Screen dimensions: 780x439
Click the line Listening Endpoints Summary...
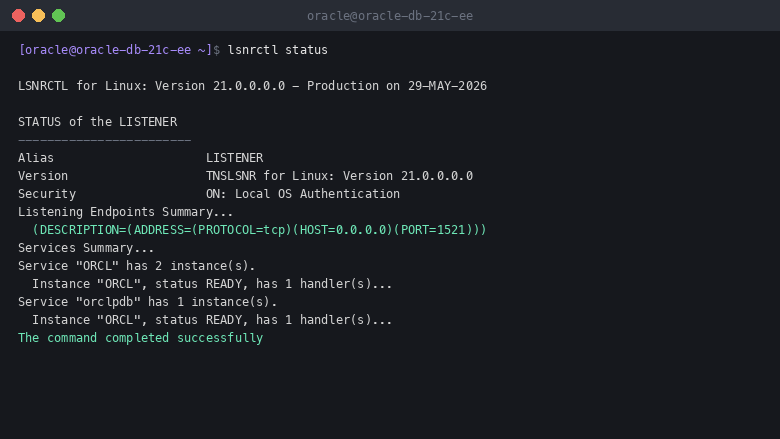click(125, 212)
